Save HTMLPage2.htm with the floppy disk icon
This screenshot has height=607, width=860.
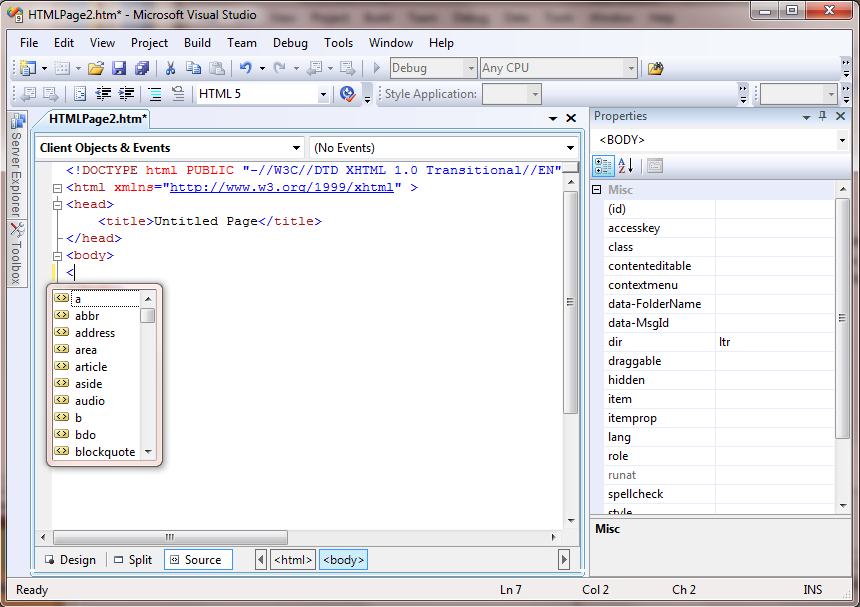pyautogui.click(x=119, y=68)
